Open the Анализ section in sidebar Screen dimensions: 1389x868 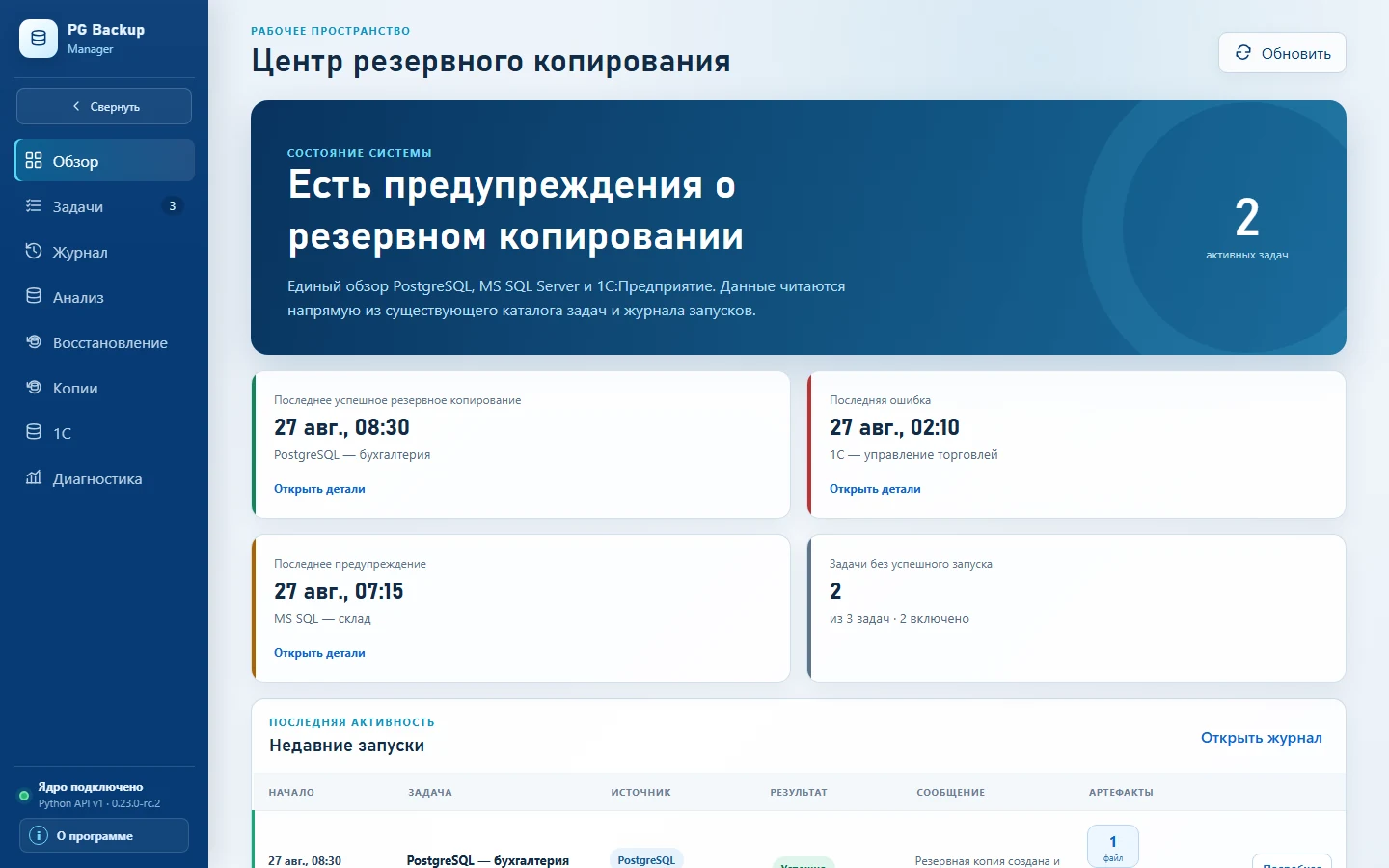104,297
